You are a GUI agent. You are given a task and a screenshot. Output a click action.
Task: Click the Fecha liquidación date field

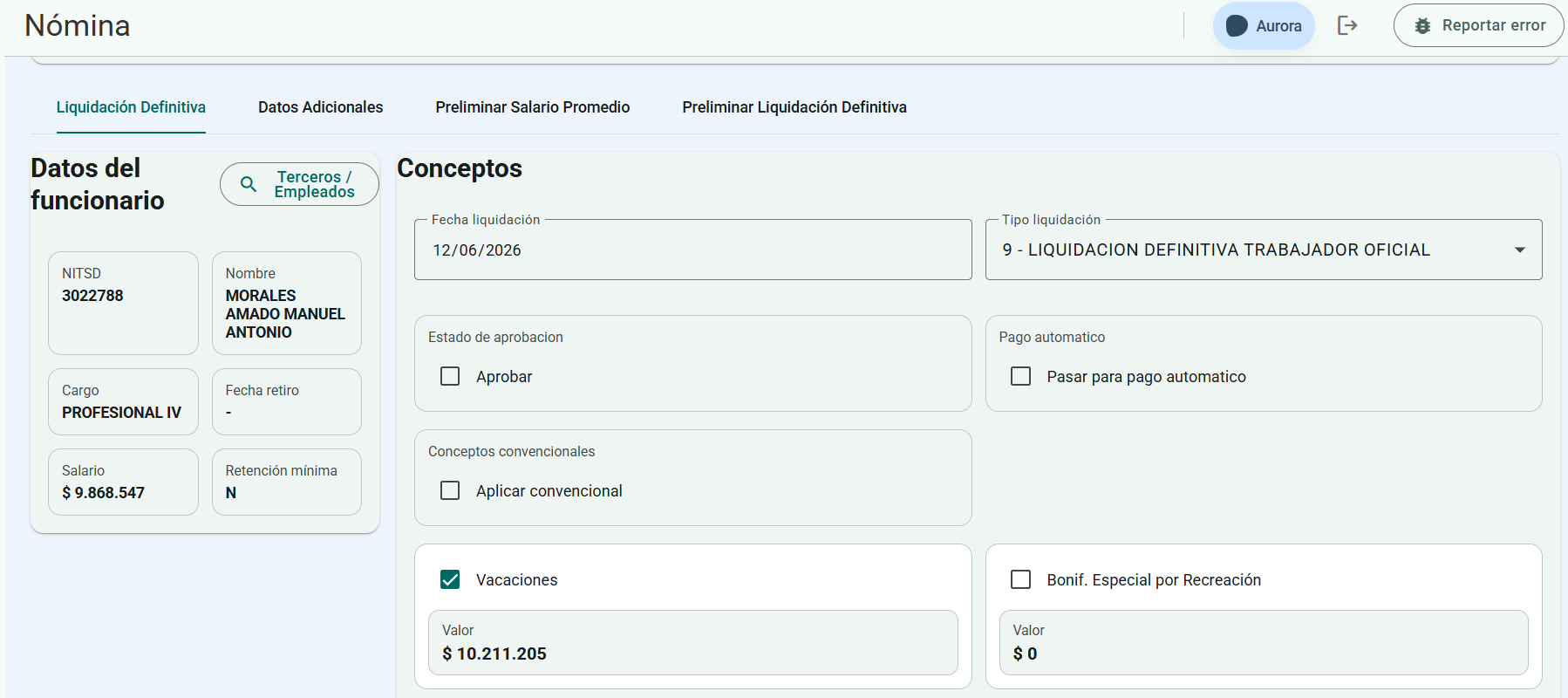point(692,250)
